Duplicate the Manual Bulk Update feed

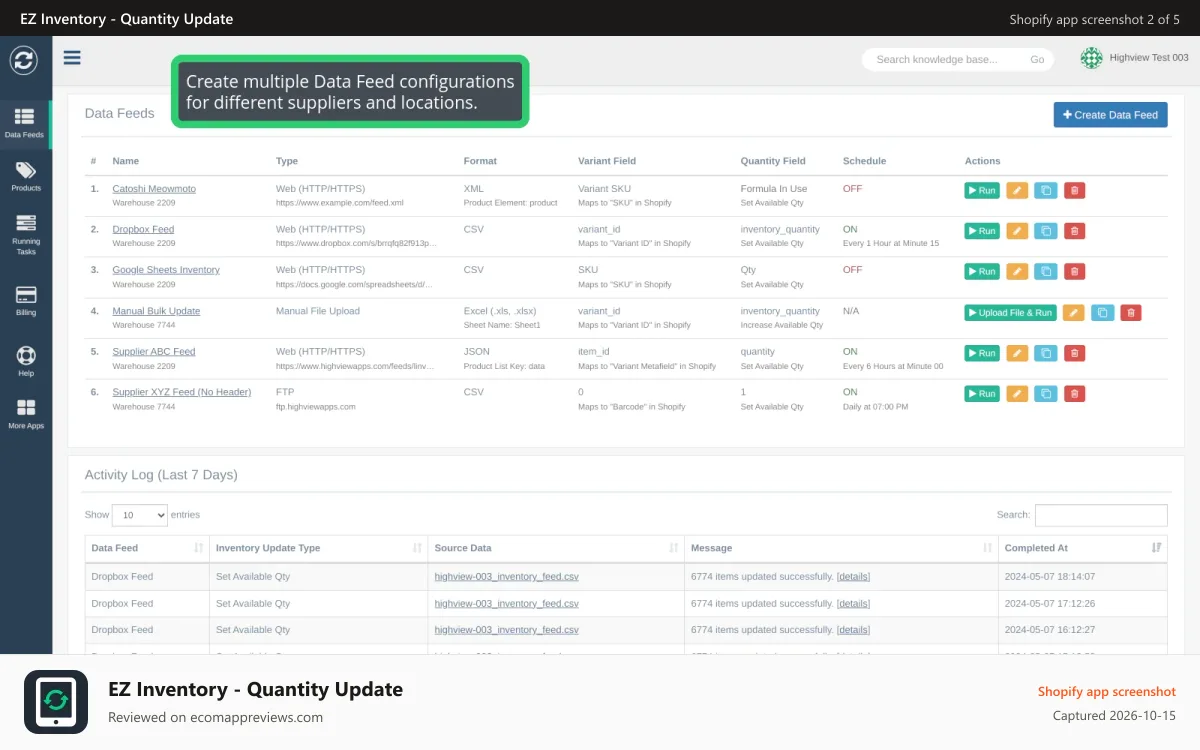pos(1102,313)
